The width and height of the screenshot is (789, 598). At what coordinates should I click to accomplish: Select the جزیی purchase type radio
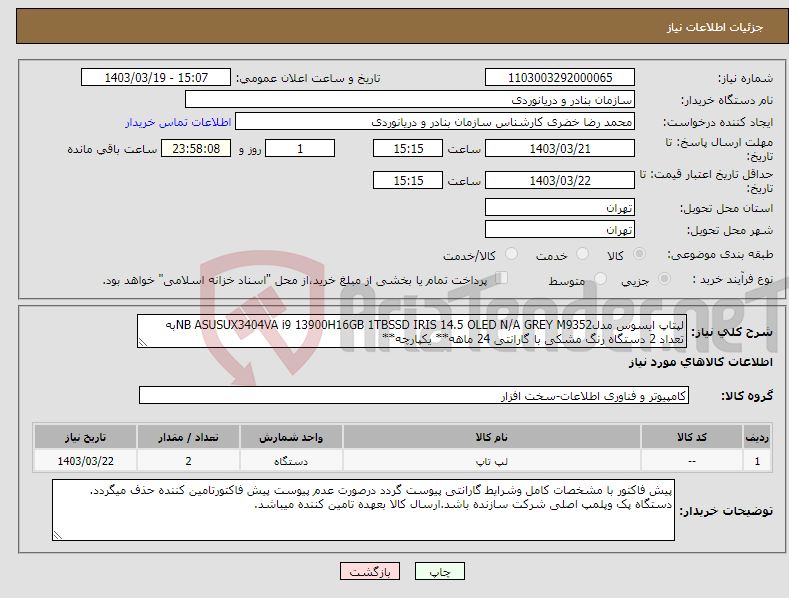click(x=664, y=278)
